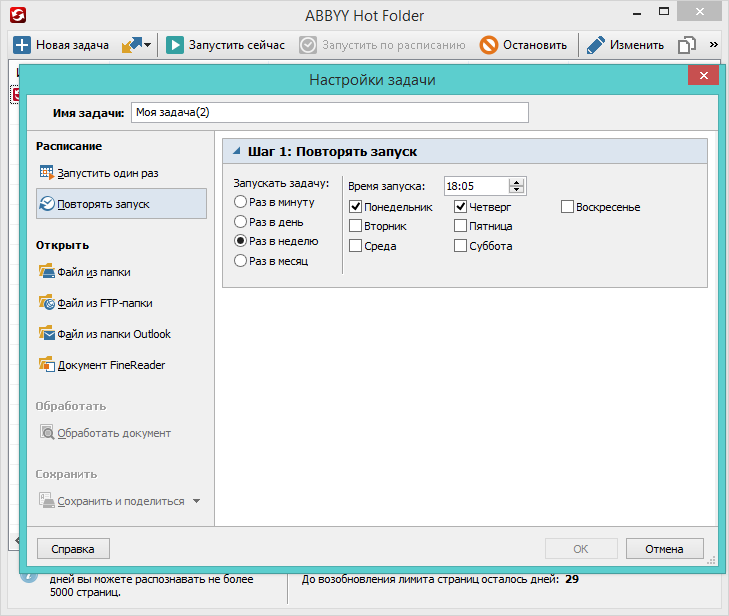This screenshot has height=616, width=729.
Task: Click the OK button
Action: click(x=581, y=549)
